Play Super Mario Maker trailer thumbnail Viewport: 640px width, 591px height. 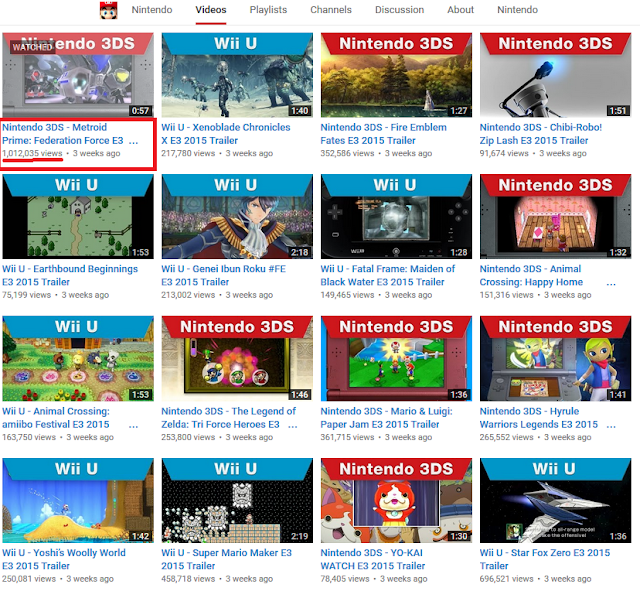pyautogui.click(x=237, y=500)
